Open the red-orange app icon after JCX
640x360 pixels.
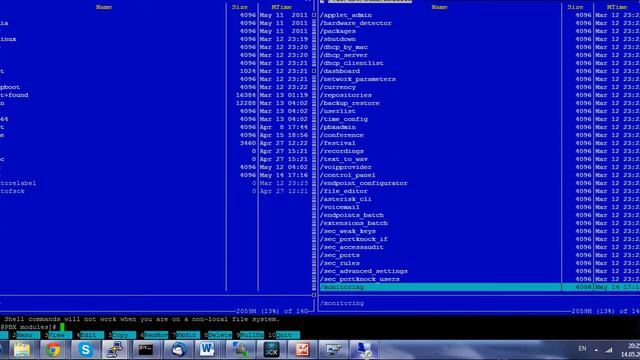click(302, 350)
